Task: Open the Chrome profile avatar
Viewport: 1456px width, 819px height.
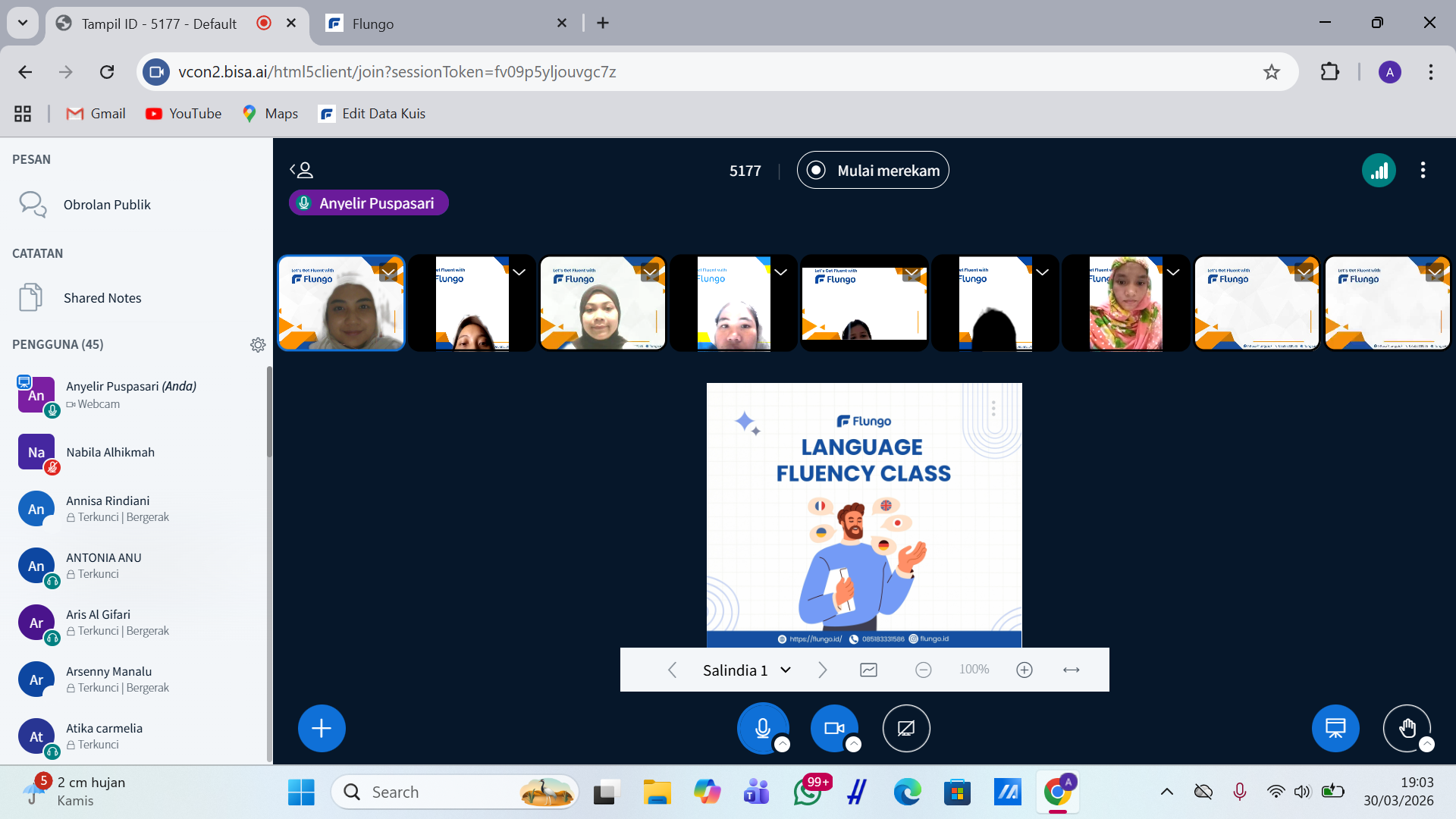Action: click(1389, 72)
